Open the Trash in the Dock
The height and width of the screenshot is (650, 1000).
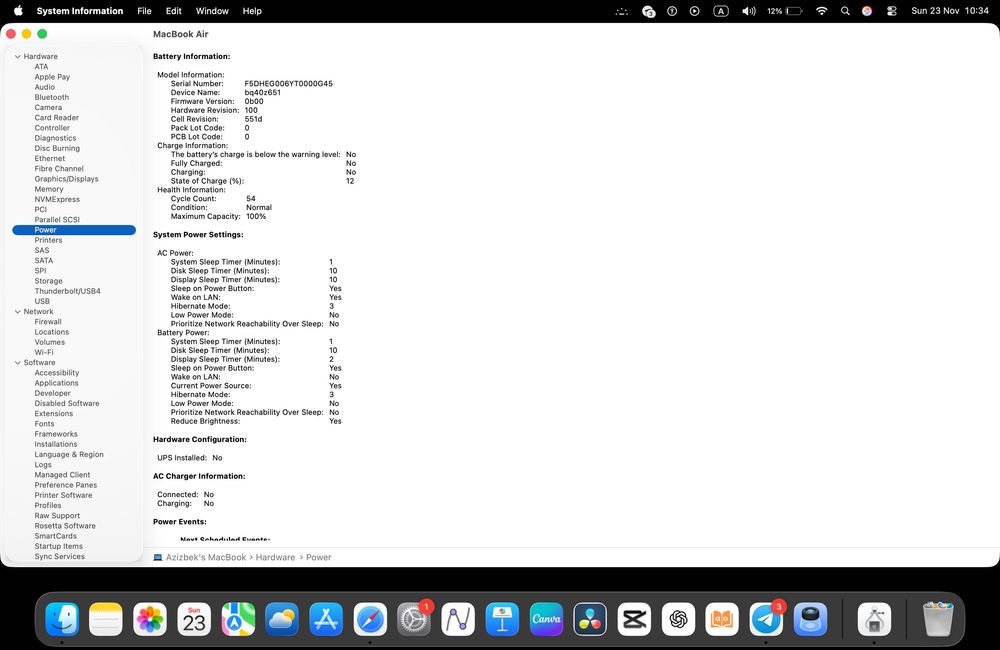938,619
